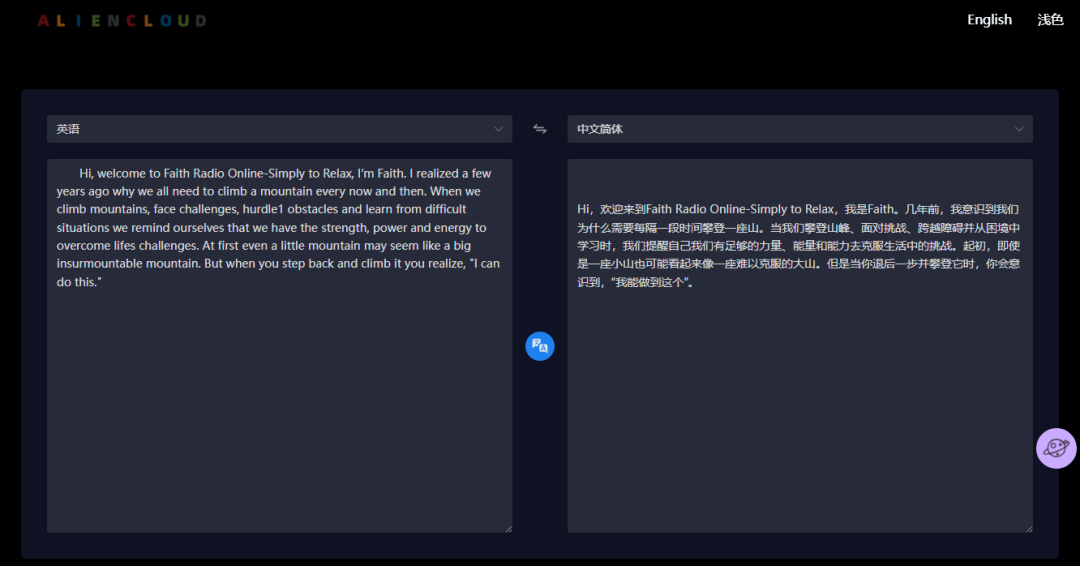The width and height of the screenshot is (1080, 566).
Task: Click the output text area resize handle
Action: [x=1029, y=529]
